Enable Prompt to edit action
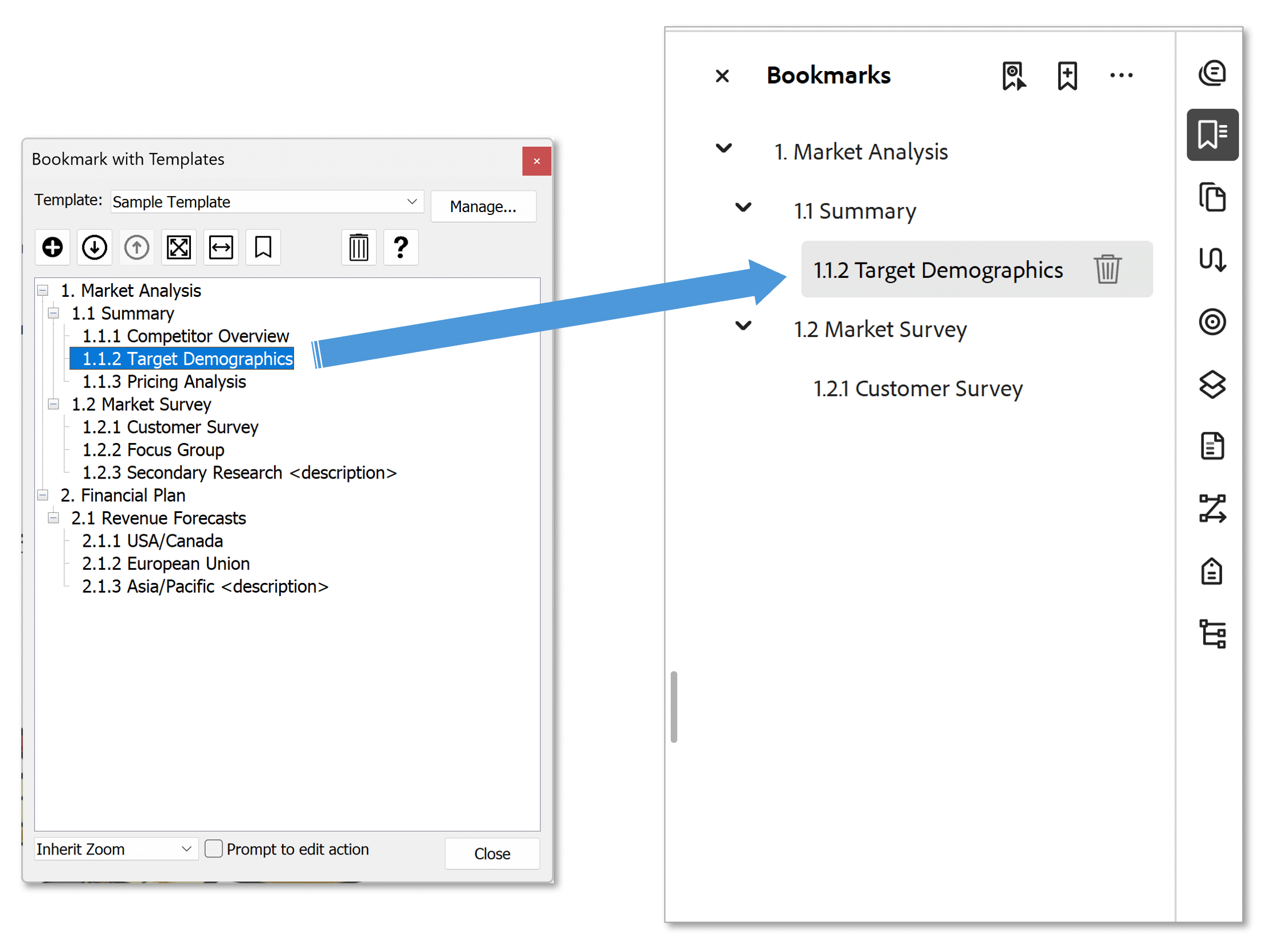Screen dimensions: 1272x952 click(213, 848)
